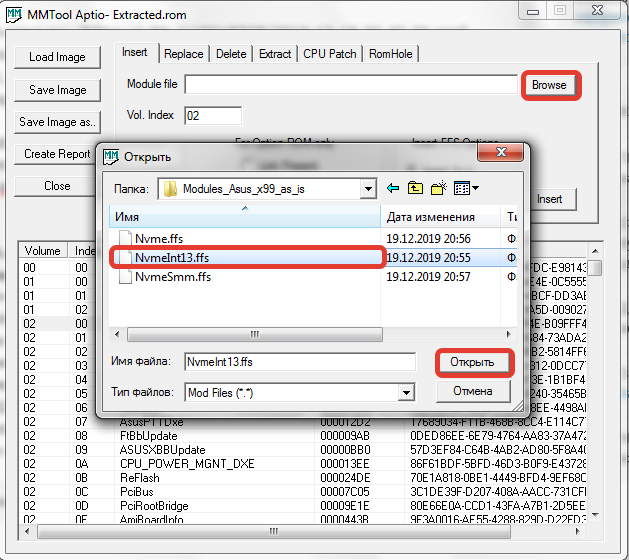
Task: Click the Открыть button in dialog
Action: click(472, 362)
